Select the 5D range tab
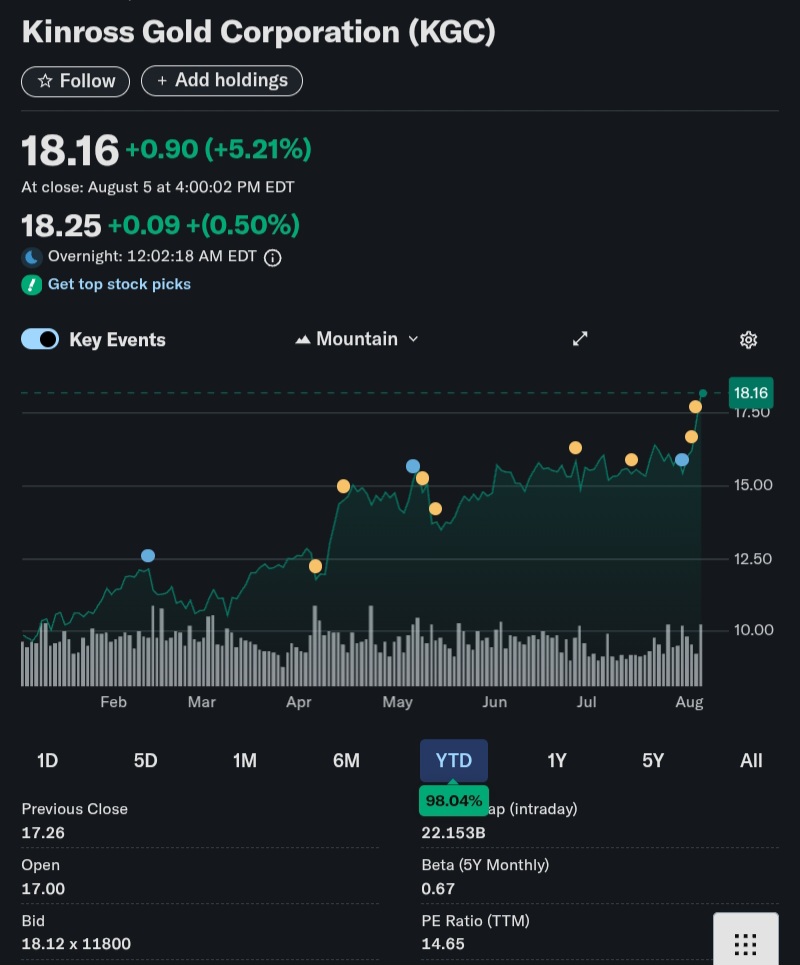This screenshot has height=965, width=800. [146, 761]
